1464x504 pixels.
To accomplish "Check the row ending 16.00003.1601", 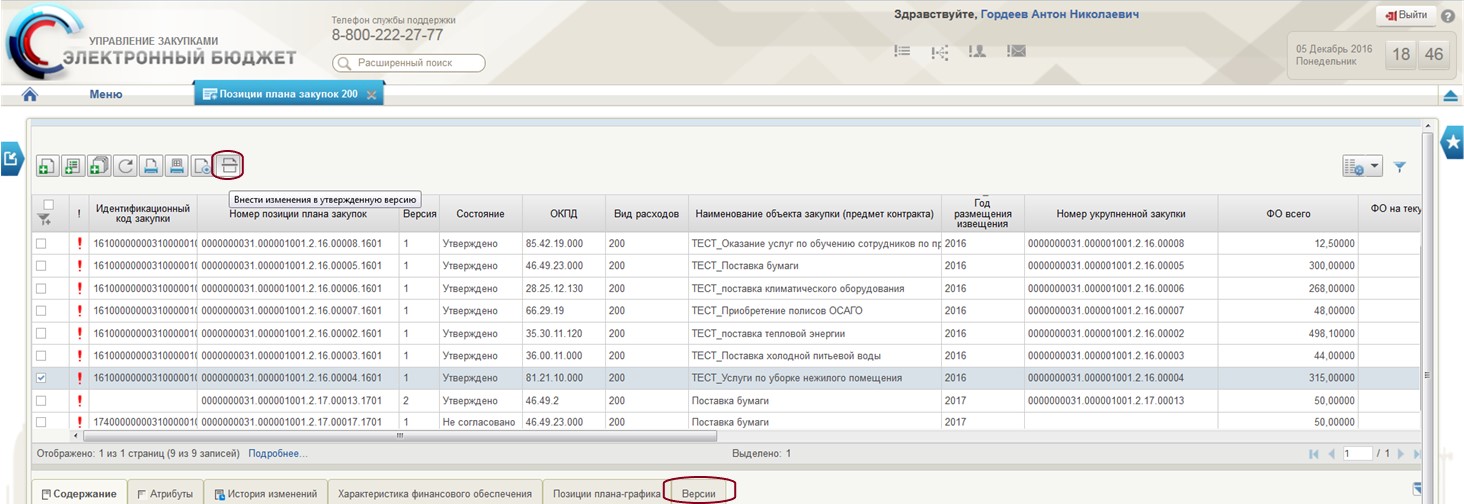I will click(x=41, y=355).
